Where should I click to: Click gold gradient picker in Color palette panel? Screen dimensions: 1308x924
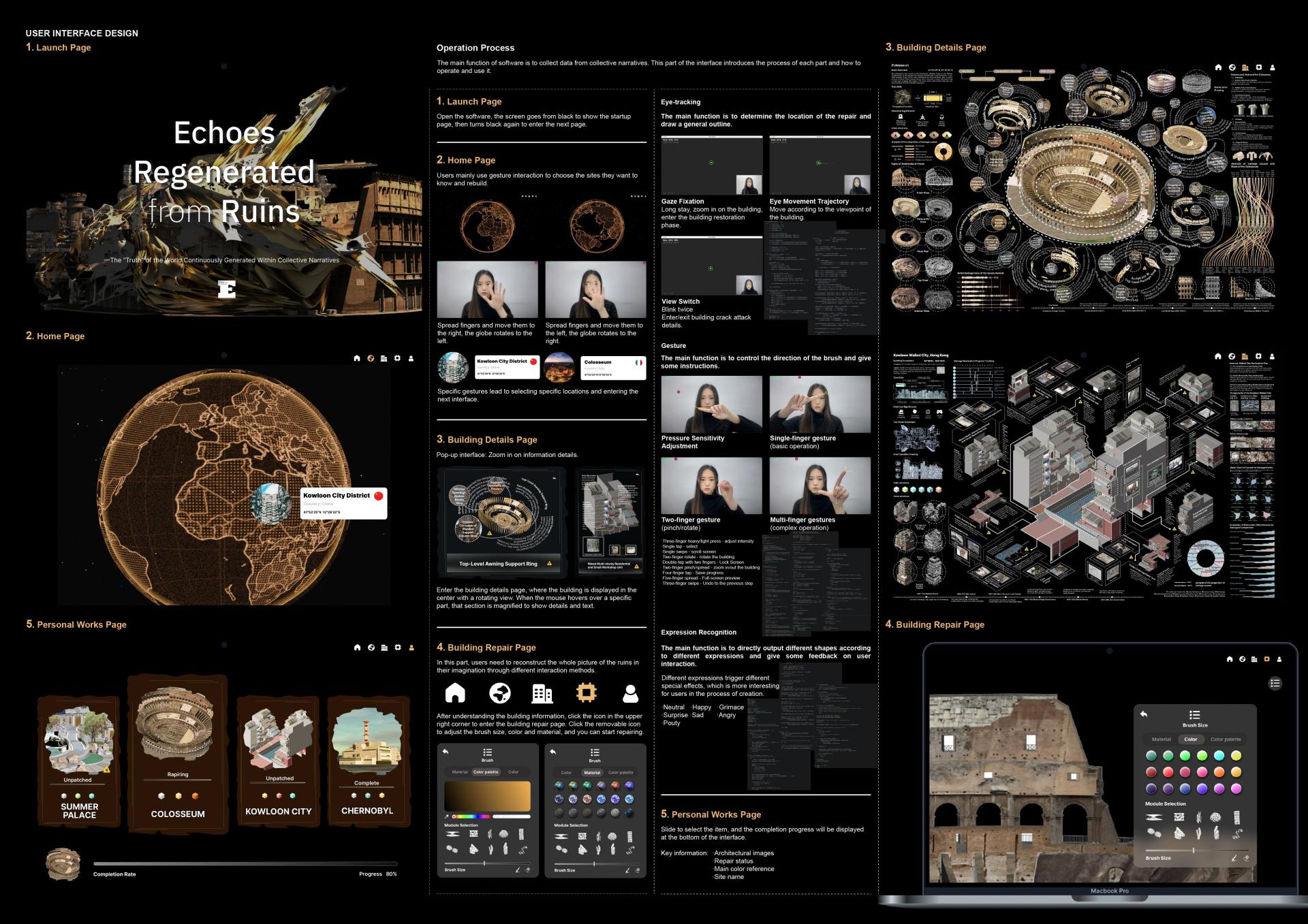(488, 796)
